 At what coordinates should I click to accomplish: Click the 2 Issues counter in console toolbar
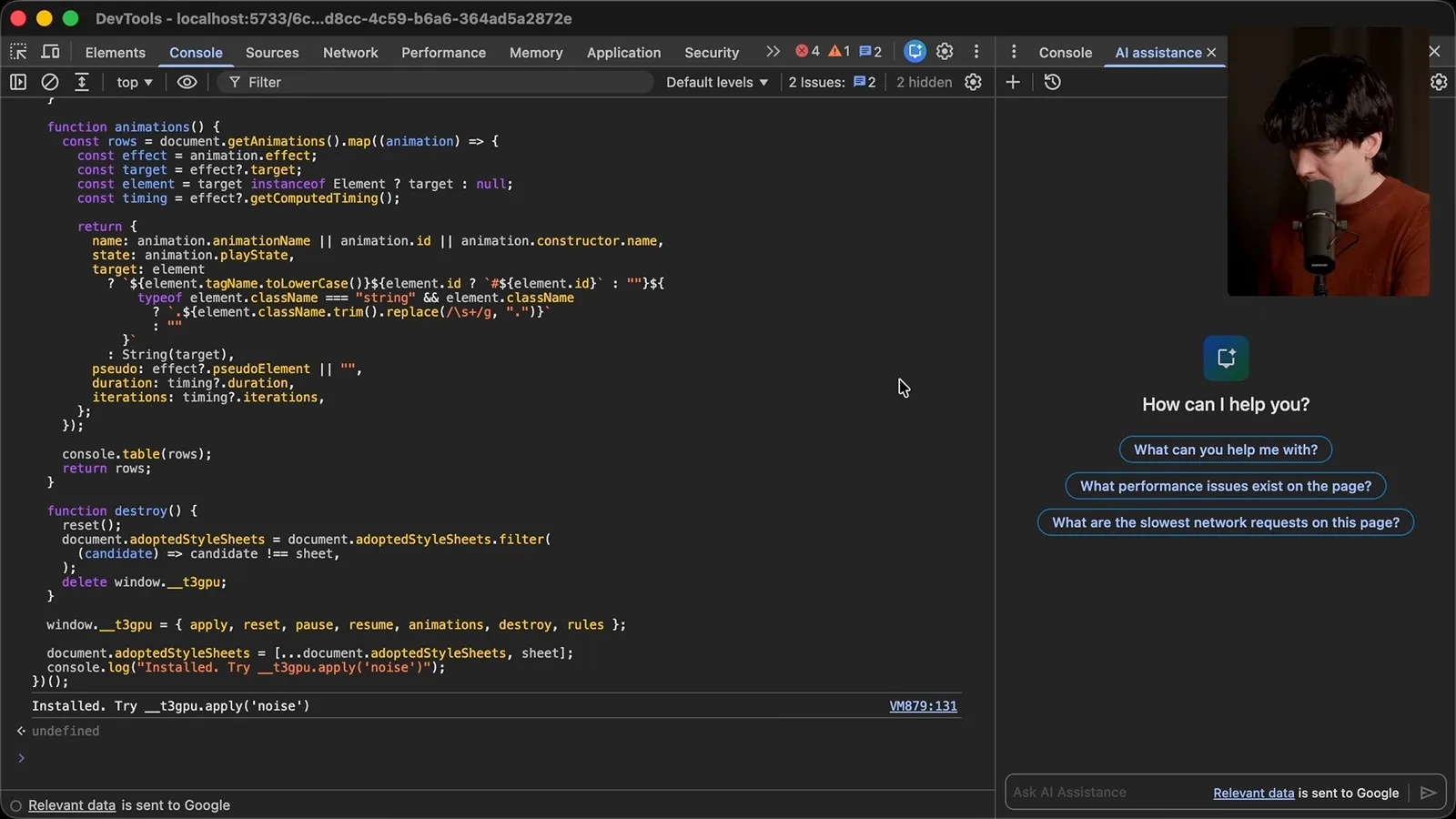(832, 82)
